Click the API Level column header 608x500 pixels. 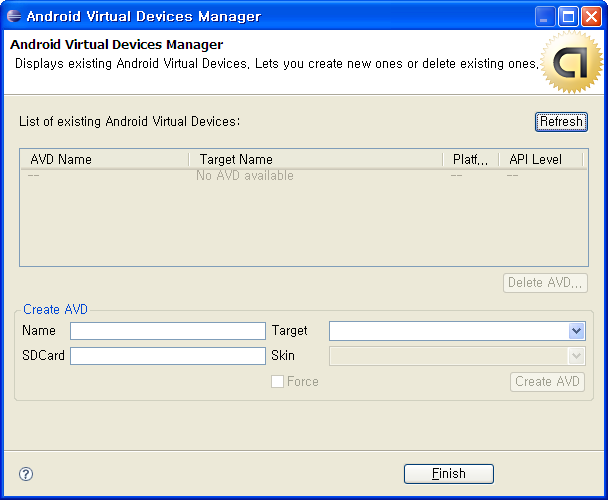[x=541, y=159]
